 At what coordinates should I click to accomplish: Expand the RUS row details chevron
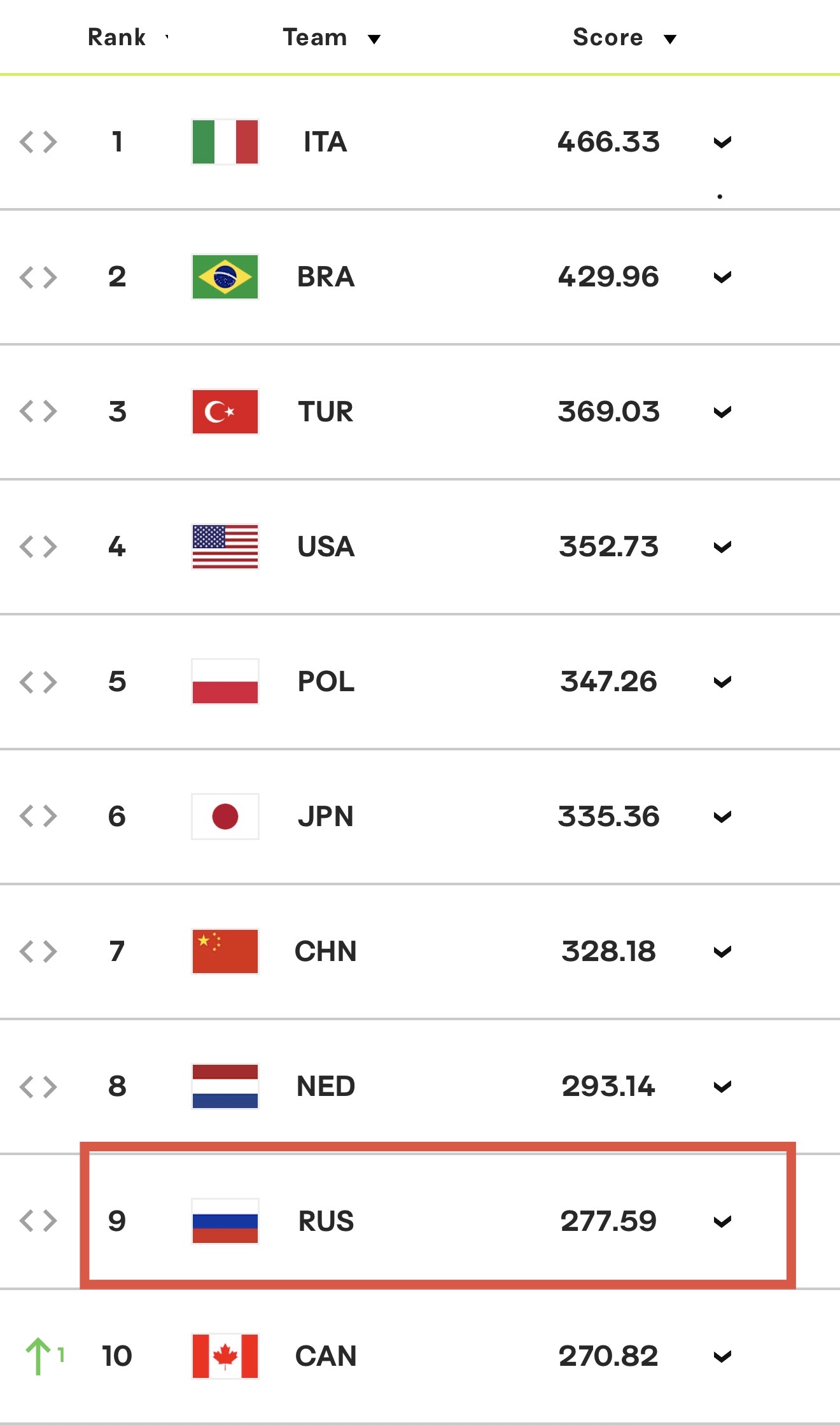722,1222
